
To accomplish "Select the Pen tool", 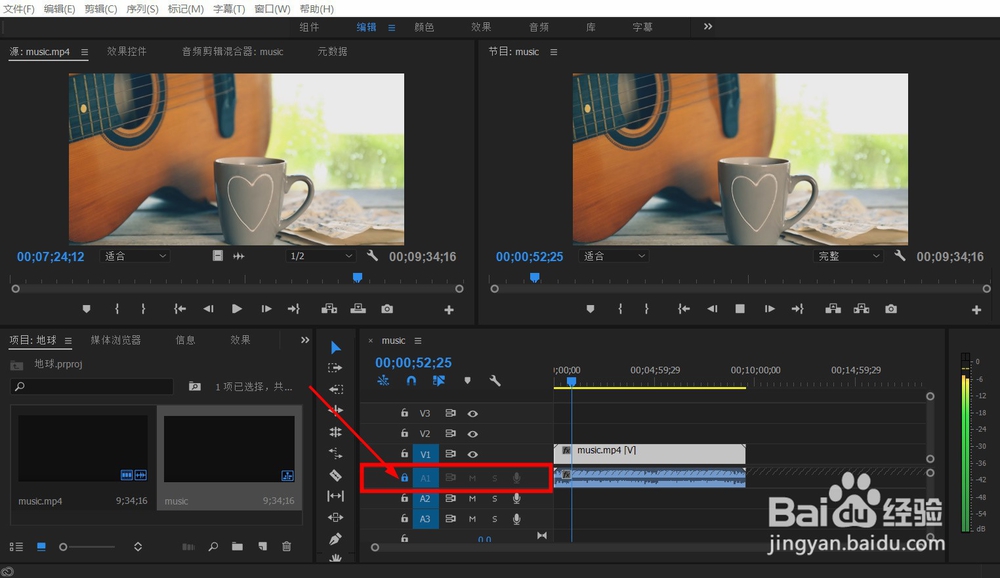I will click(x=335, y=539).
